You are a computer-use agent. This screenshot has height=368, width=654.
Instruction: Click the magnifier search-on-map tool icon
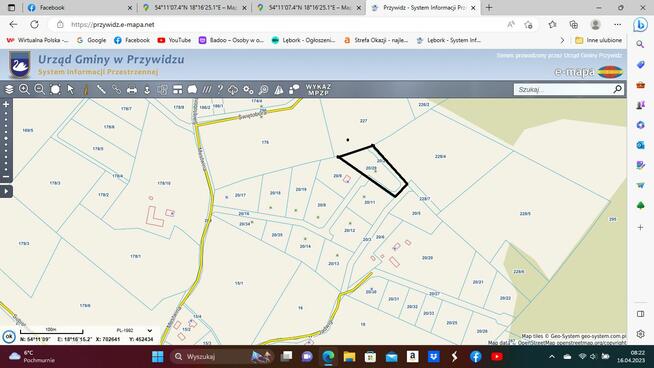coord(264,89)
